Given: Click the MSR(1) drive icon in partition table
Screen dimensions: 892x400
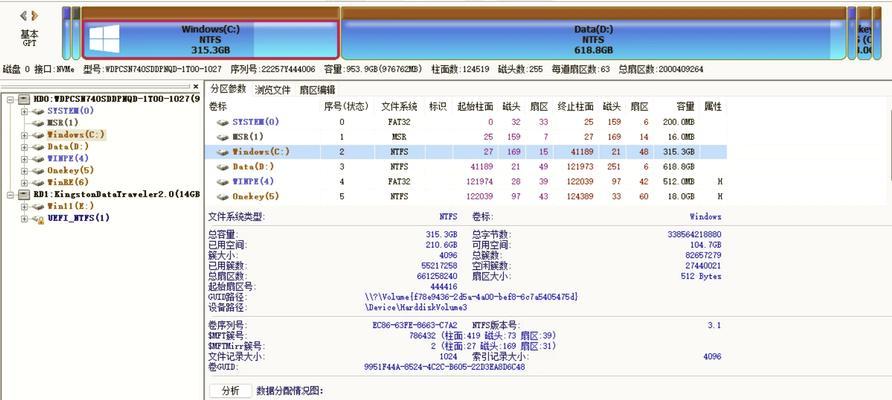Looking at the screenshot, I should (x=222, y=137).
